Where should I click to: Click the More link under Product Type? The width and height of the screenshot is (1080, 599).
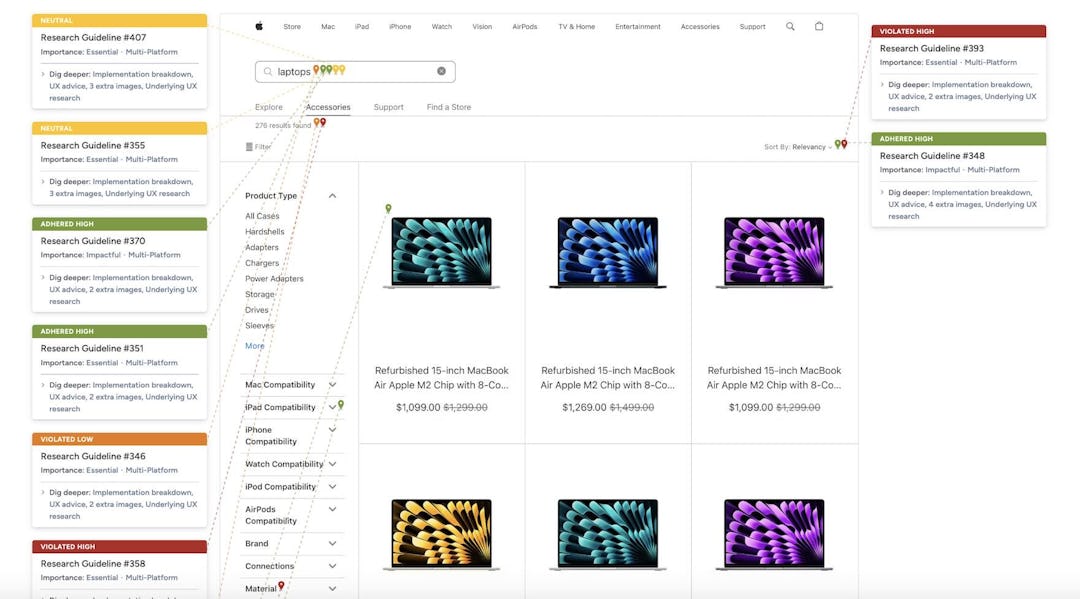point(255,346)
